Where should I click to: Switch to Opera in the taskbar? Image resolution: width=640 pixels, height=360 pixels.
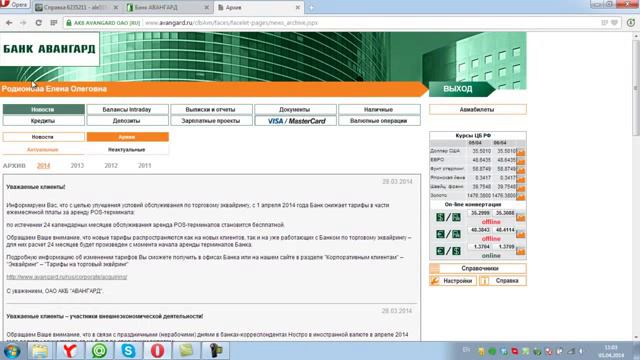[x=158, y=351]
